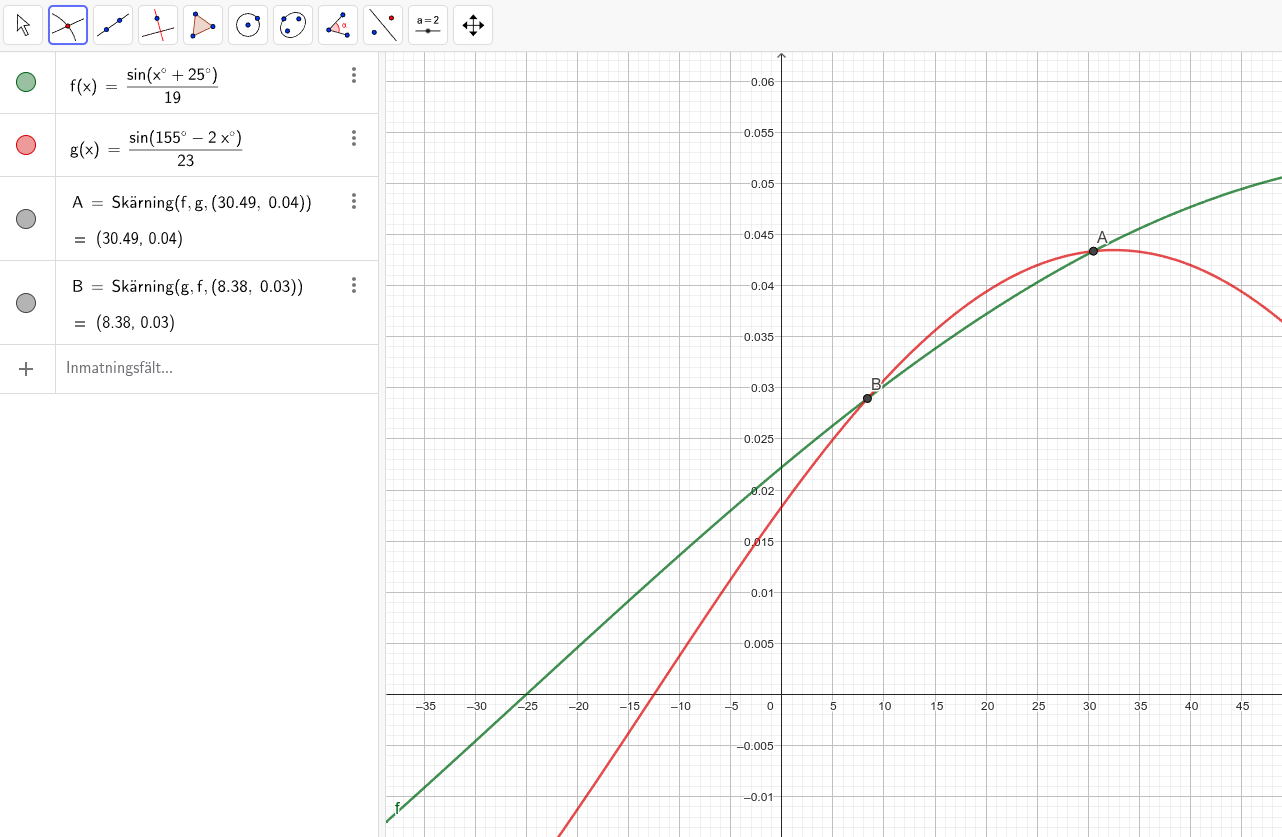Hide intersection point A in the list
Image resolution: width=1282 pixels, height=837 pixels.
(26, 219)
